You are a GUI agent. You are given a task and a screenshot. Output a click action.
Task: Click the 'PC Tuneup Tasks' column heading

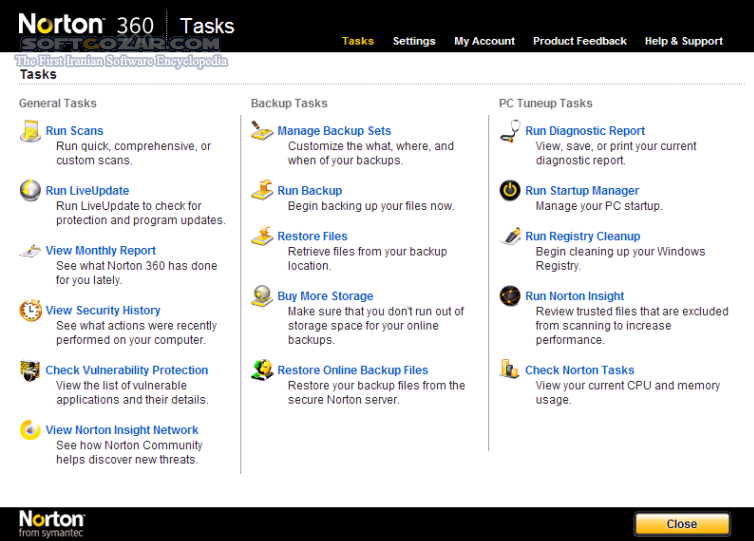(545, 103)
